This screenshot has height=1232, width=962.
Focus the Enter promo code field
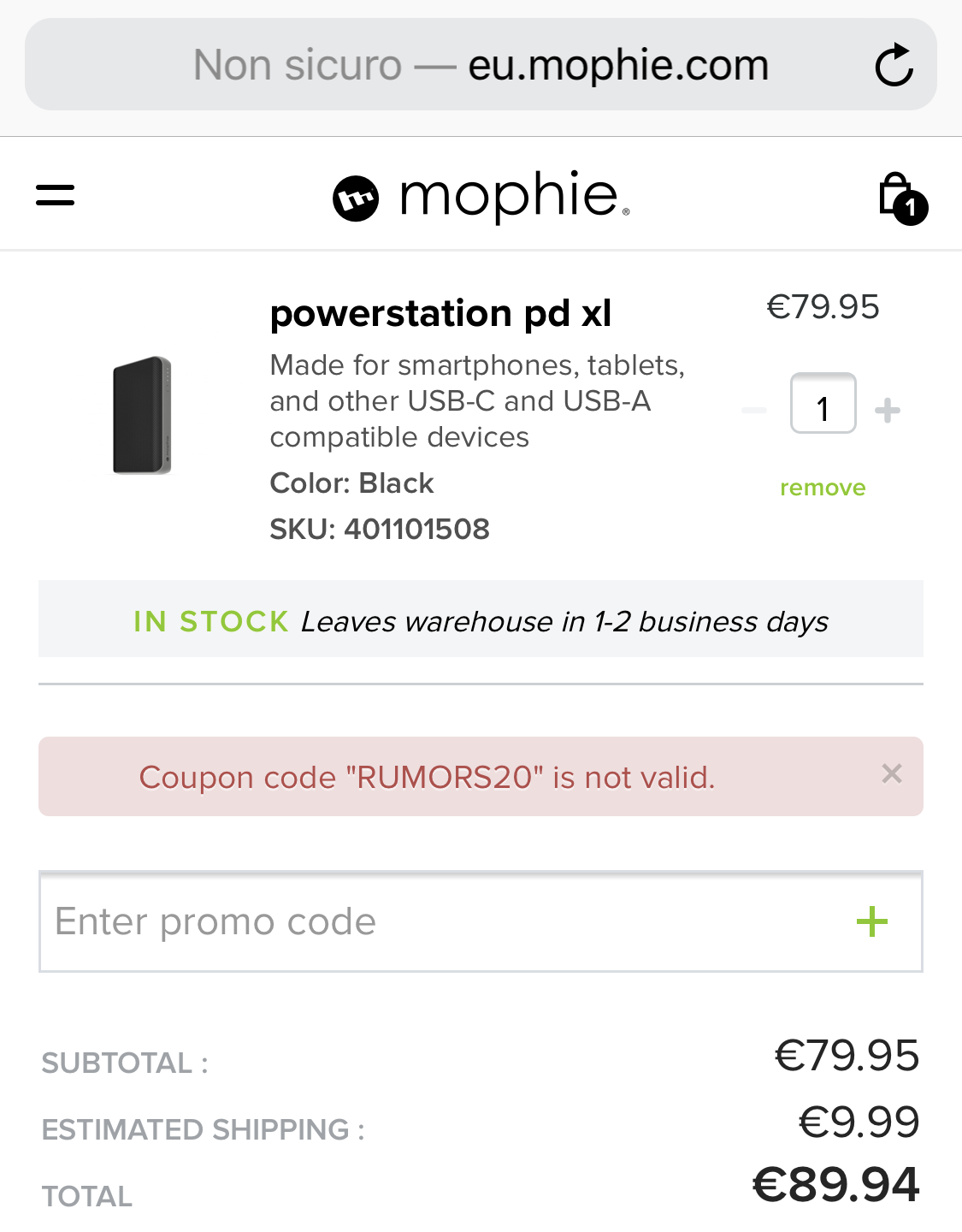[428, 921]
